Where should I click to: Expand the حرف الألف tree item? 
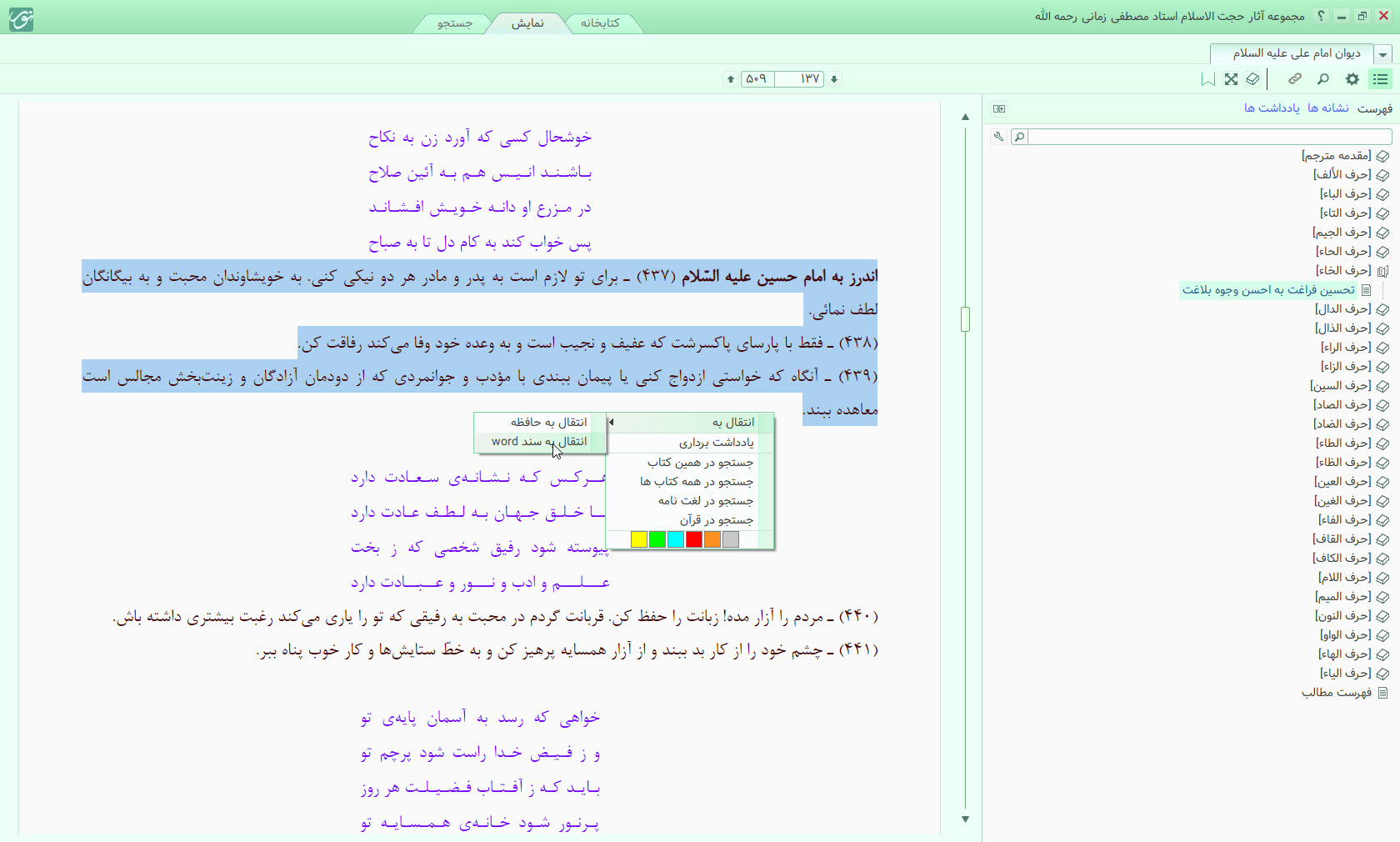click(1382, 175)
